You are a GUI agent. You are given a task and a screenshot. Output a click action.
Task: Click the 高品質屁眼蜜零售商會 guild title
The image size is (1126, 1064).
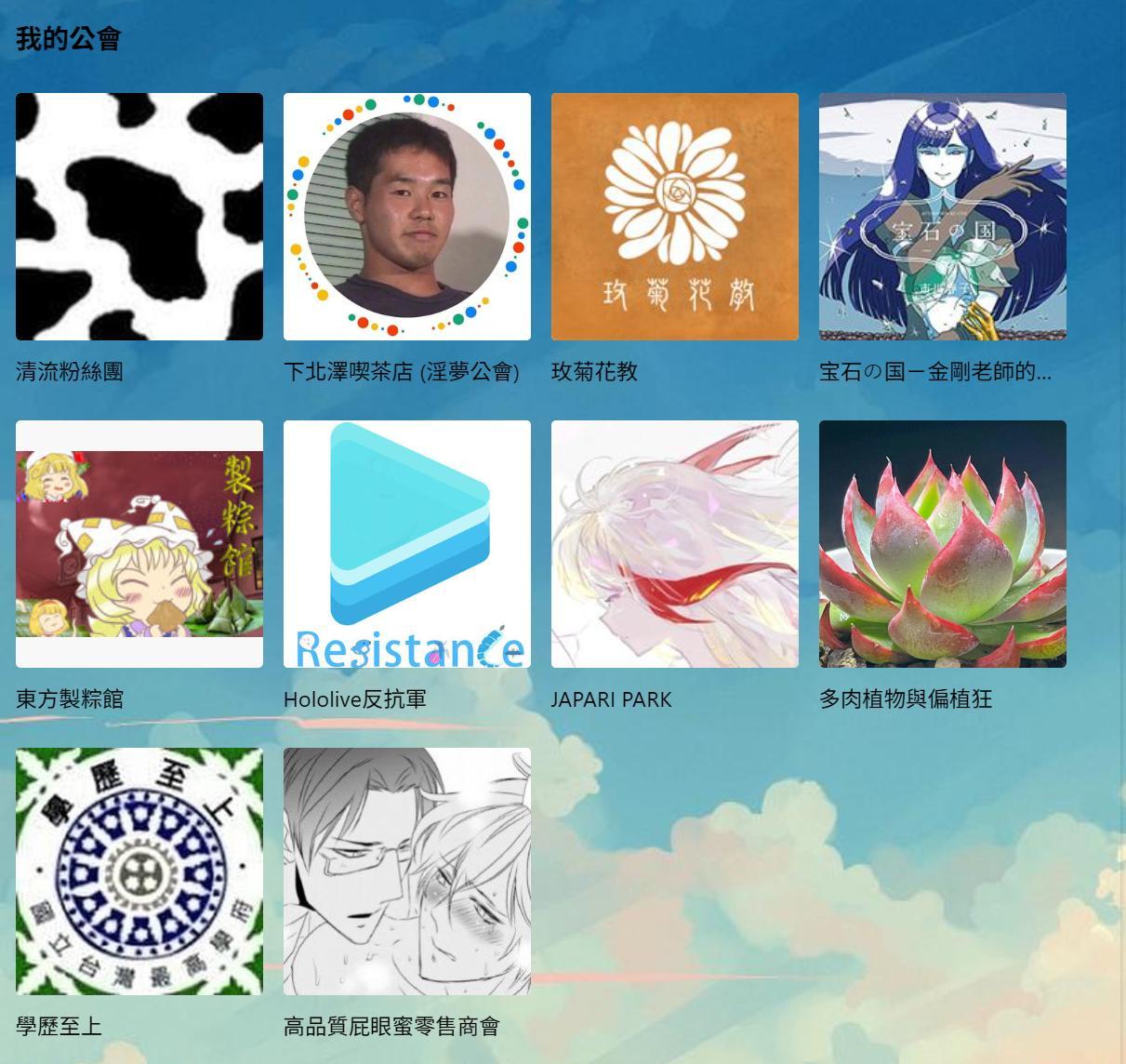click(391, 1027)
